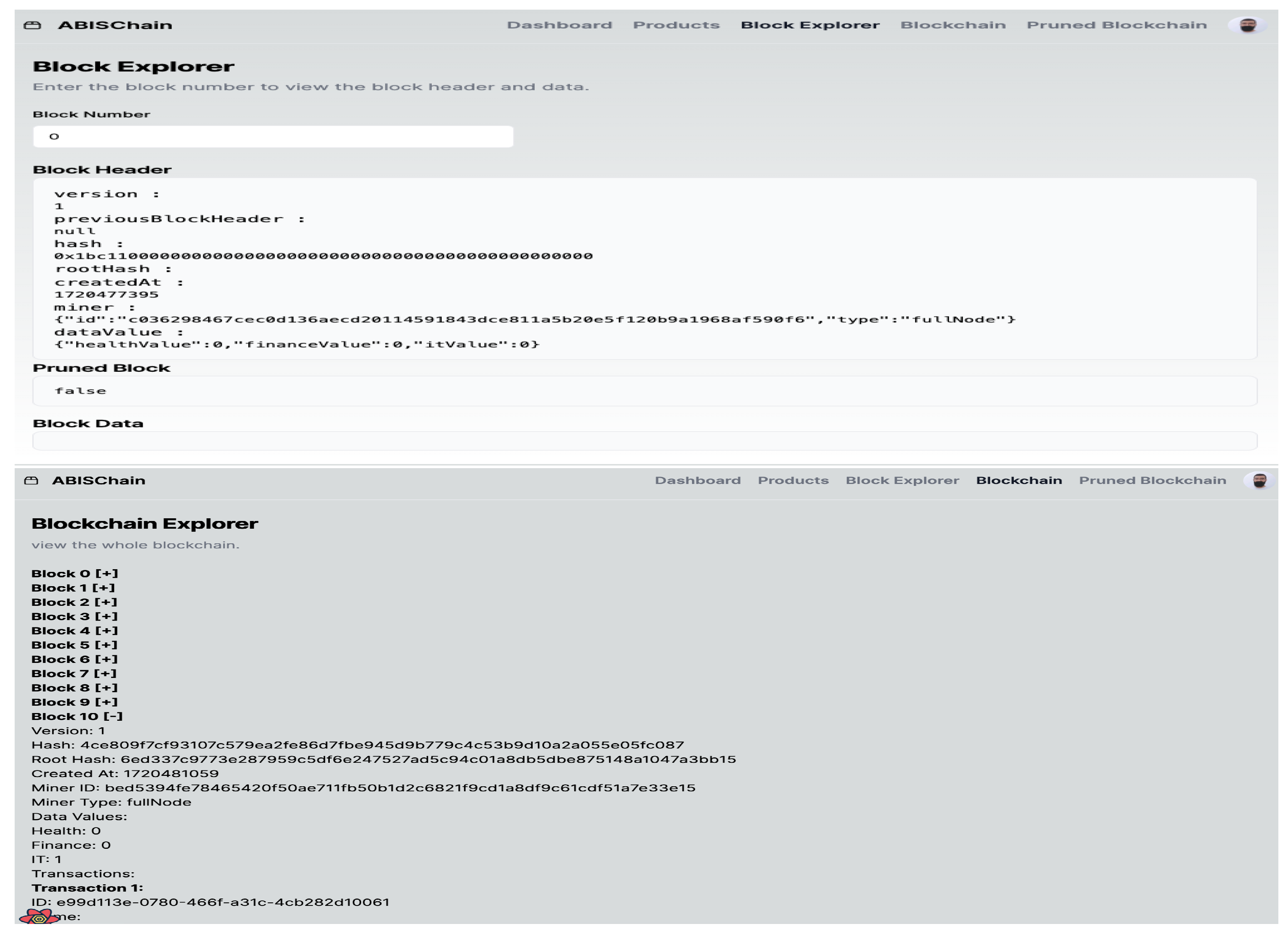Switch to Blockchain in the top navbar
The height and width of the screenshot is (934, 1288).
point(953,25)
